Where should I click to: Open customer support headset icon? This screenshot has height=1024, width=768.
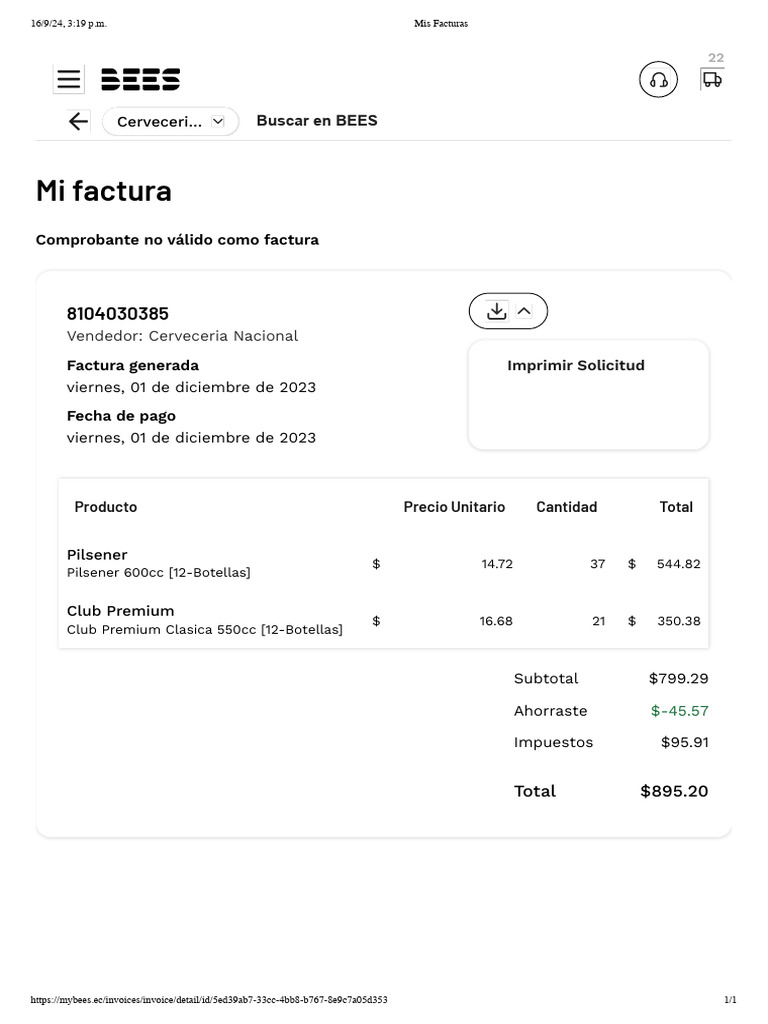pyautogui.click(x=658, y=80)
